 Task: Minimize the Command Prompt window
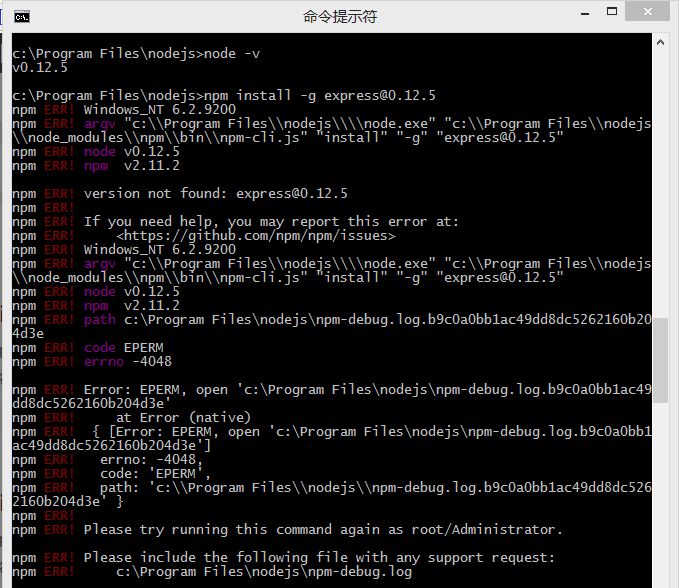585,13
